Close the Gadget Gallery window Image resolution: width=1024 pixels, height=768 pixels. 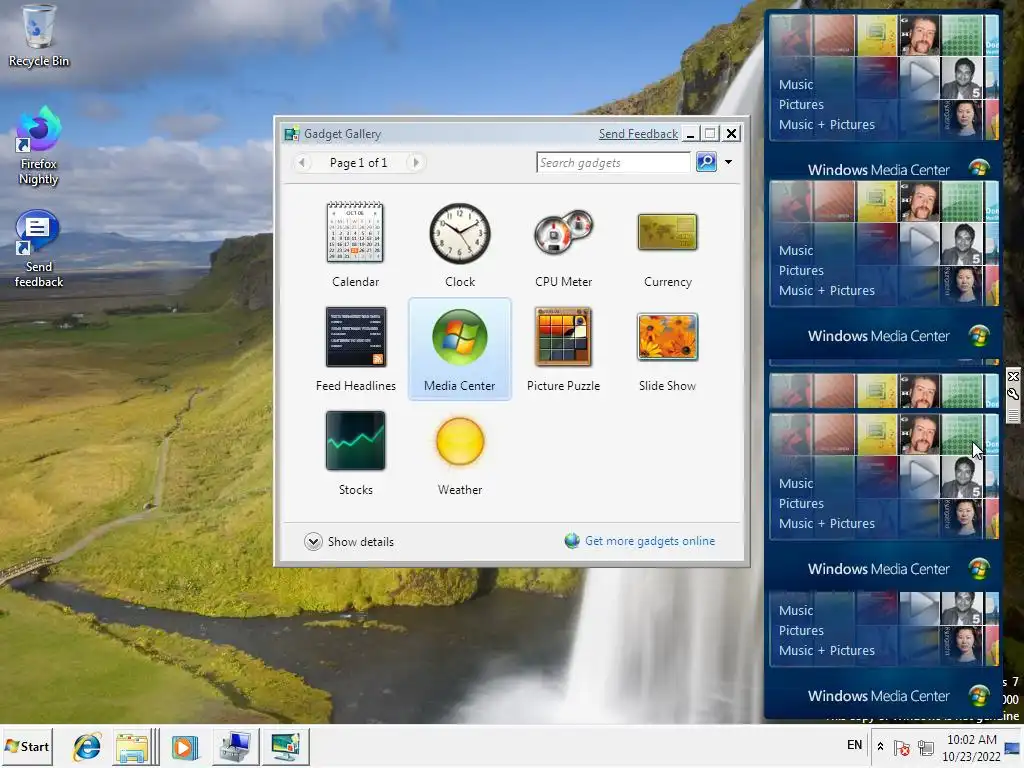pos(731,134)
